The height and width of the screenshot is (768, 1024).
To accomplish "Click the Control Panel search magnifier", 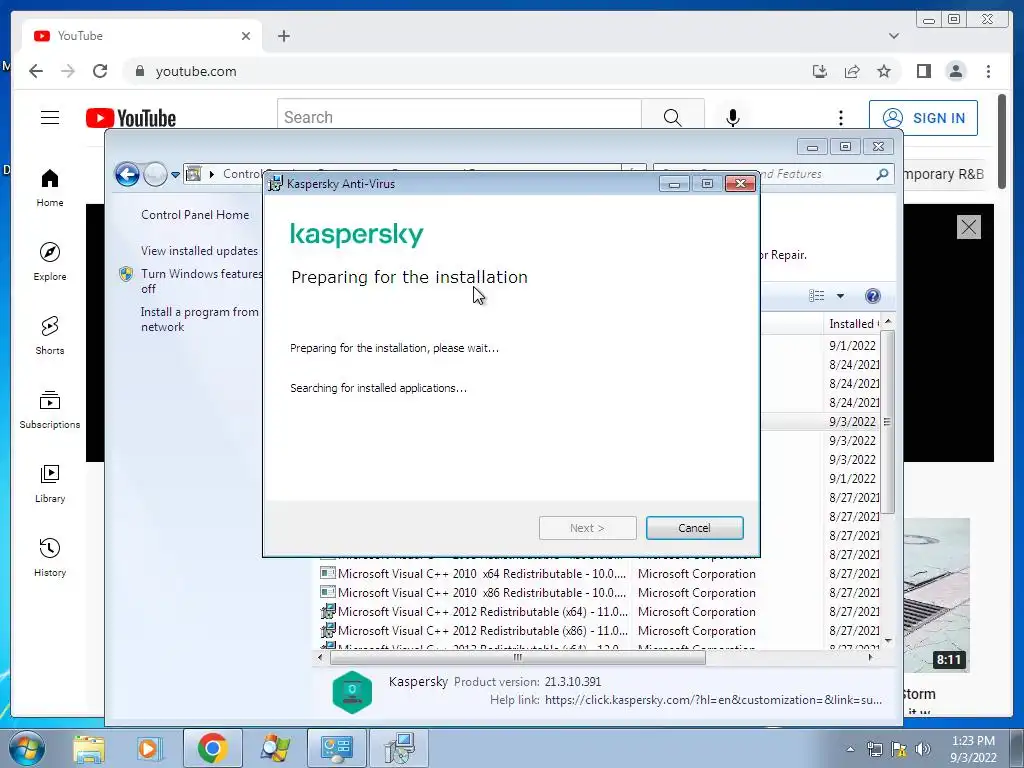I will [x=882, y=174].
